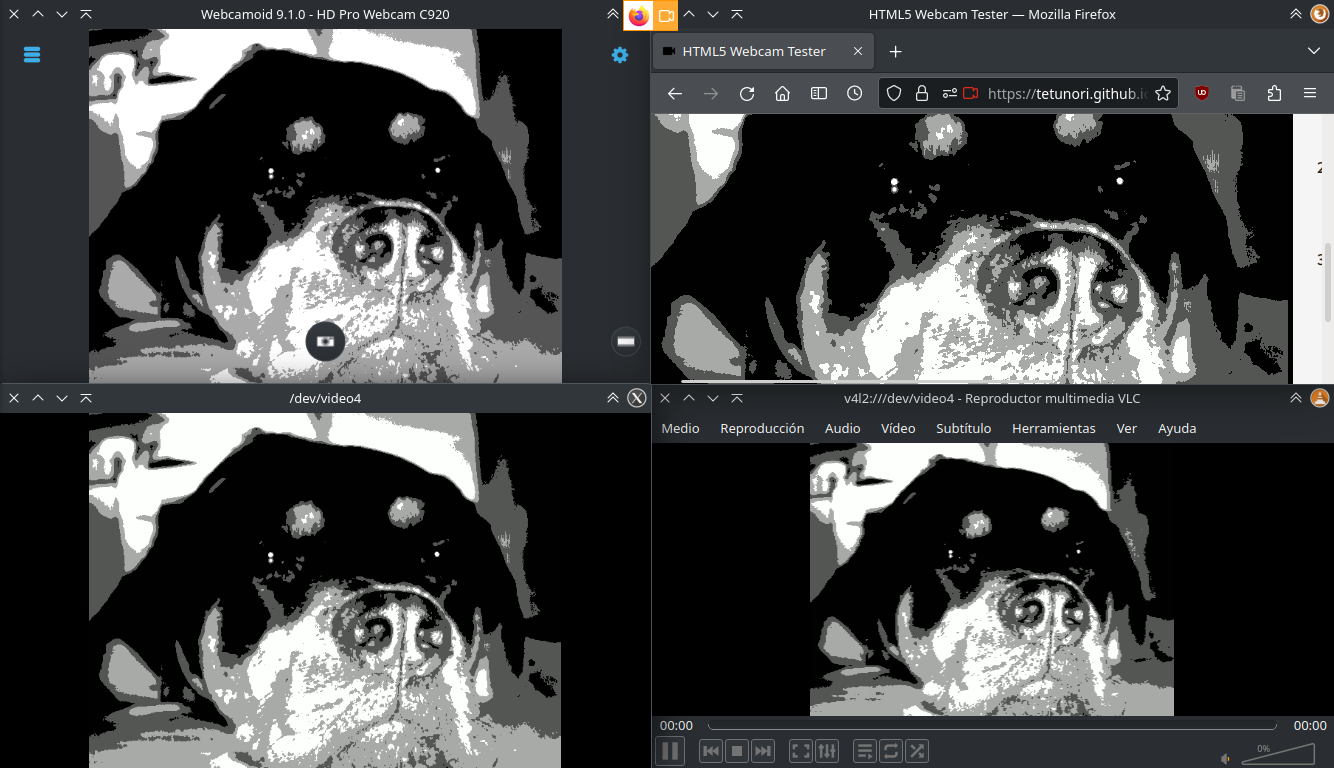Reload the Firefox page
This screenshot has height=768, width=1334.
pos(747,93)
